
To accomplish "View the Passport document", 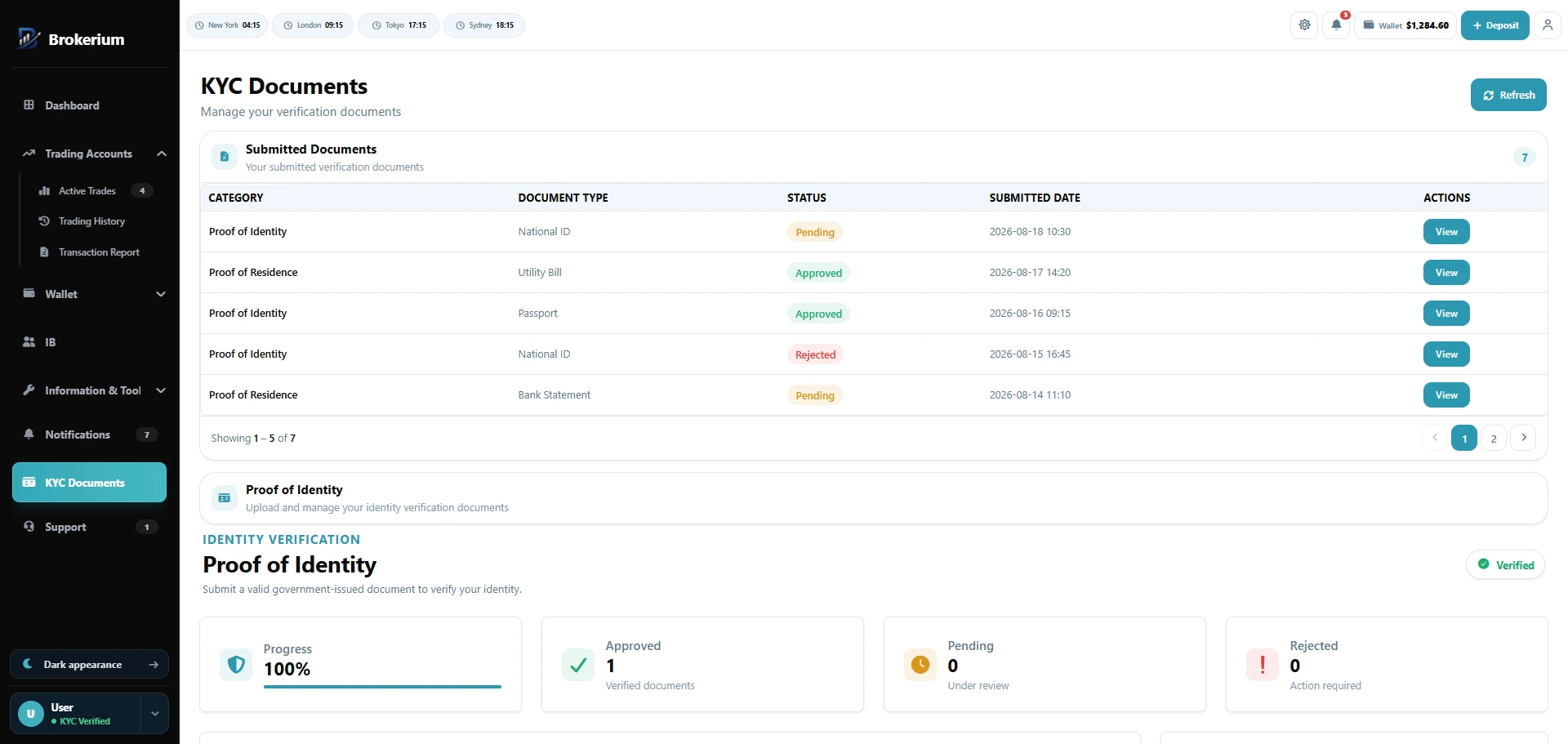I will click(1446, 314).
